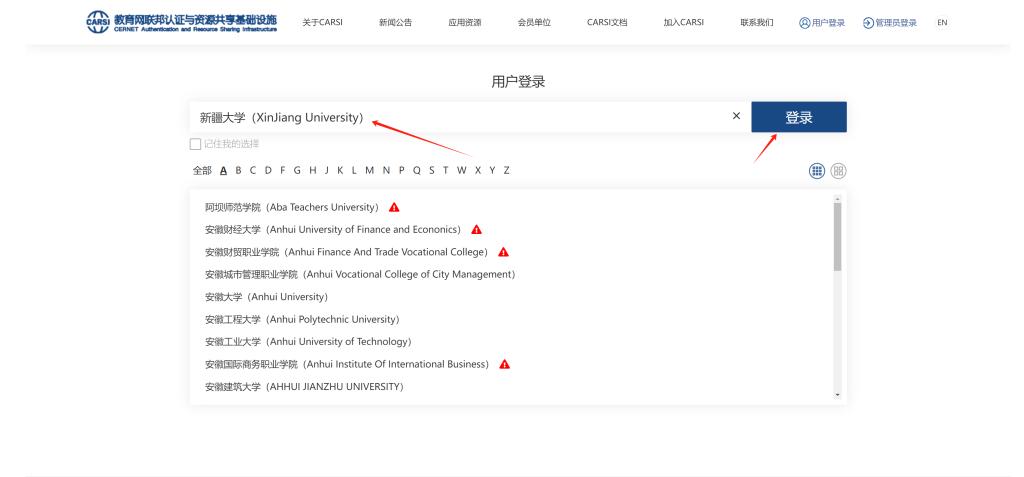
Task: Click warning icon beside Anhui University of Finance
Action: click(476, 229)
